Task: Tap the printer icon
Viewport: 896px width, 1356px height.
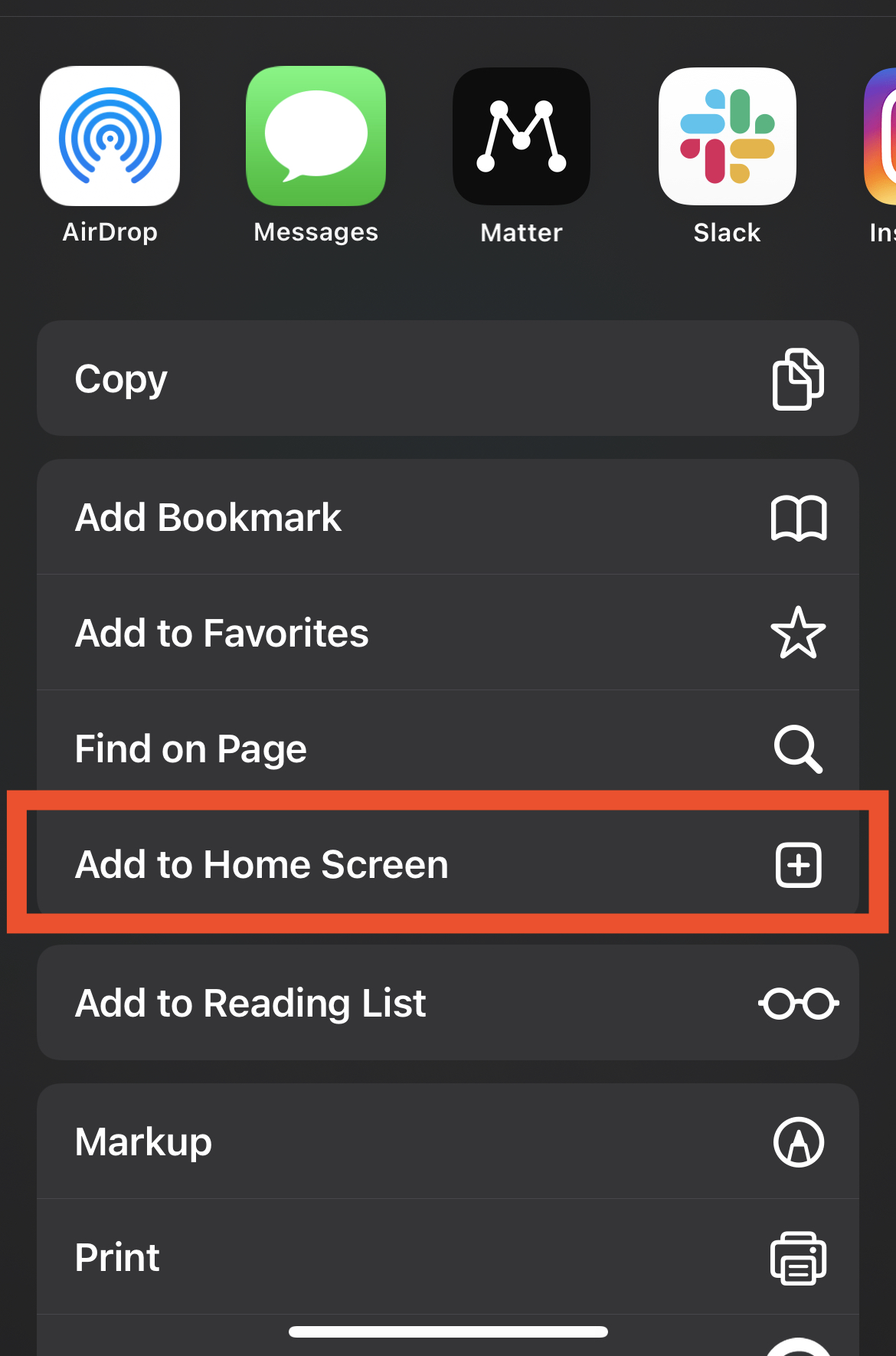Action: pos(798,1258)
